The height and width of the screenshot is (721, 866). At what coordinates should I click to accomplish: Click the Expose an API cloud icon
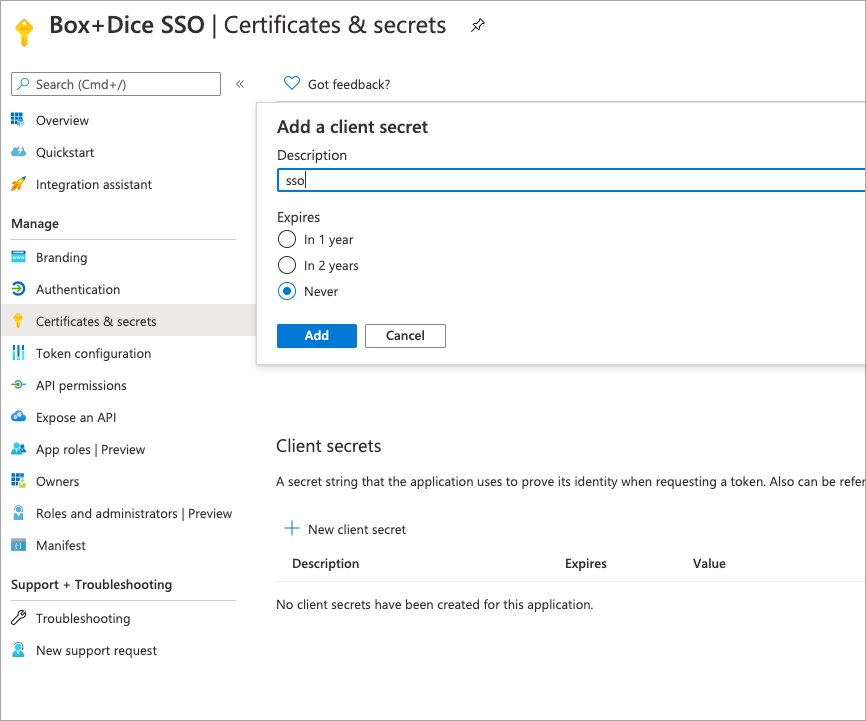[18, 417]
